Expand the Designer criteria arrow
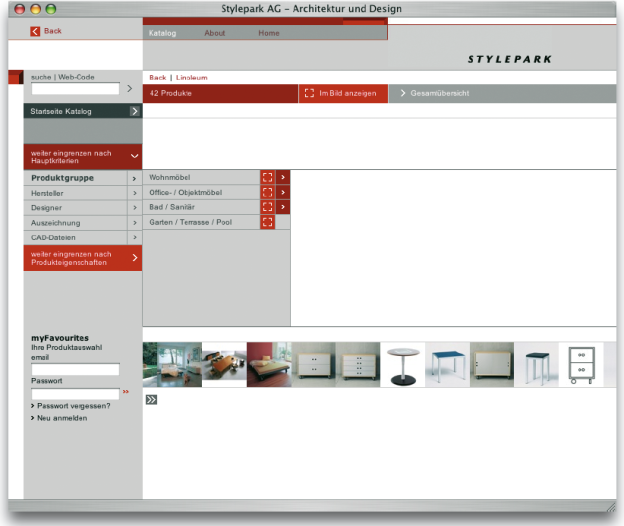The width and height of the screenshot is (624, 526). (x=135, y=208)
